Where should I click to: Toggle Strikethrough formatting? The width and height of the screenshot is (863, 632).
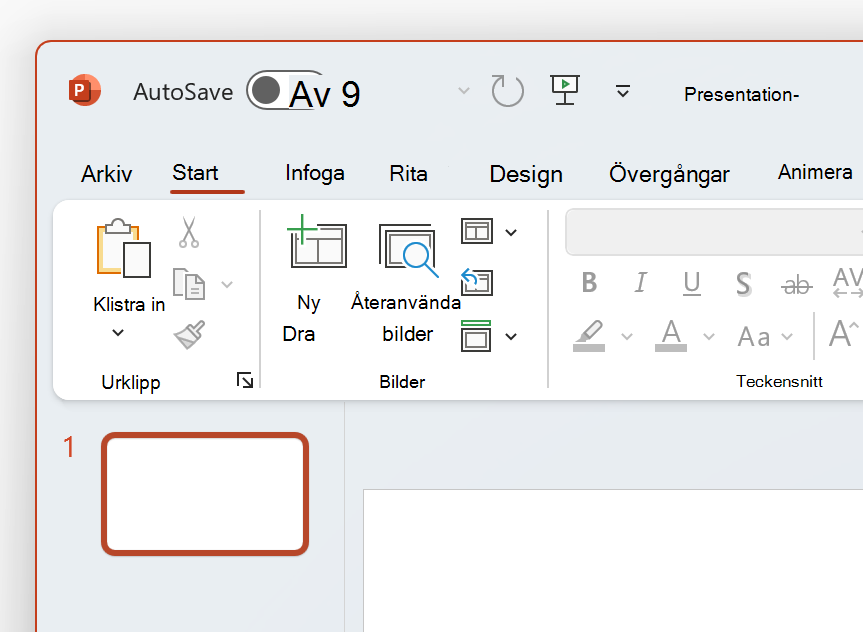point(796,285)
